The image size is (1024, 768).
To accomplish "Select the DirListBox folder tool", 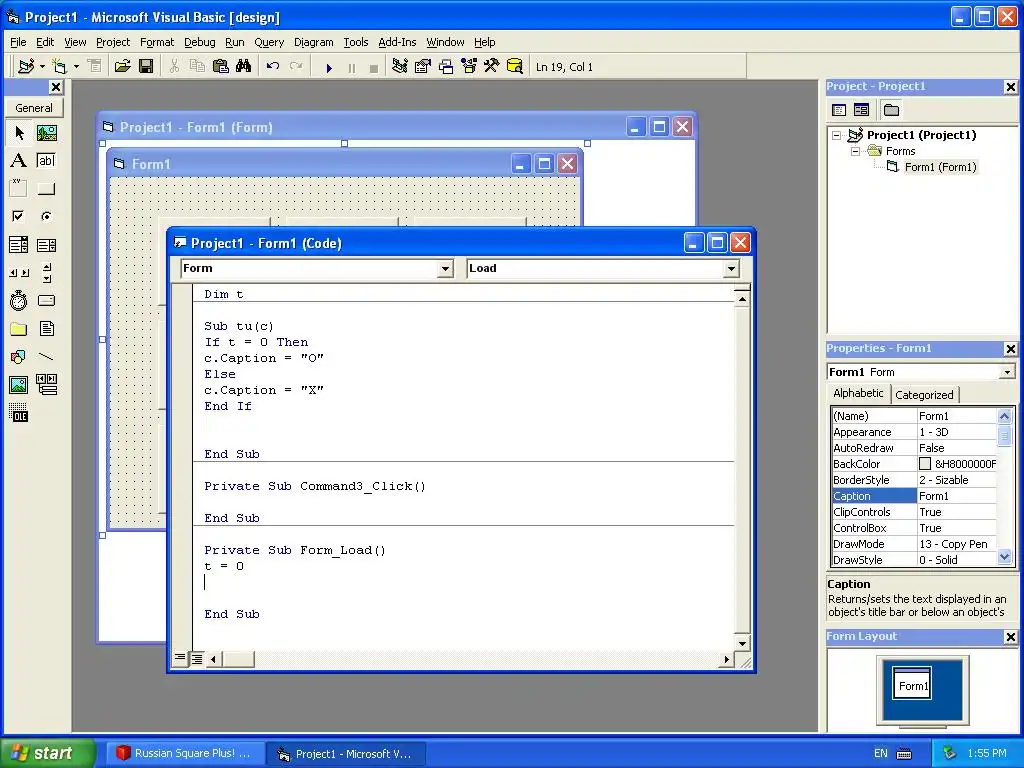I will pyautogui.click(x=19, y=328).
